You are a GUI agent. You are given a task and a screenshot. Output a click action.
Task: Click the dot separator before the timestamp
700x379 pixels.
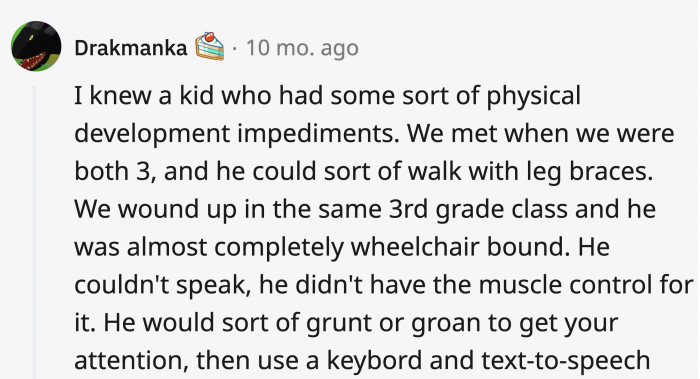[235, 49]
